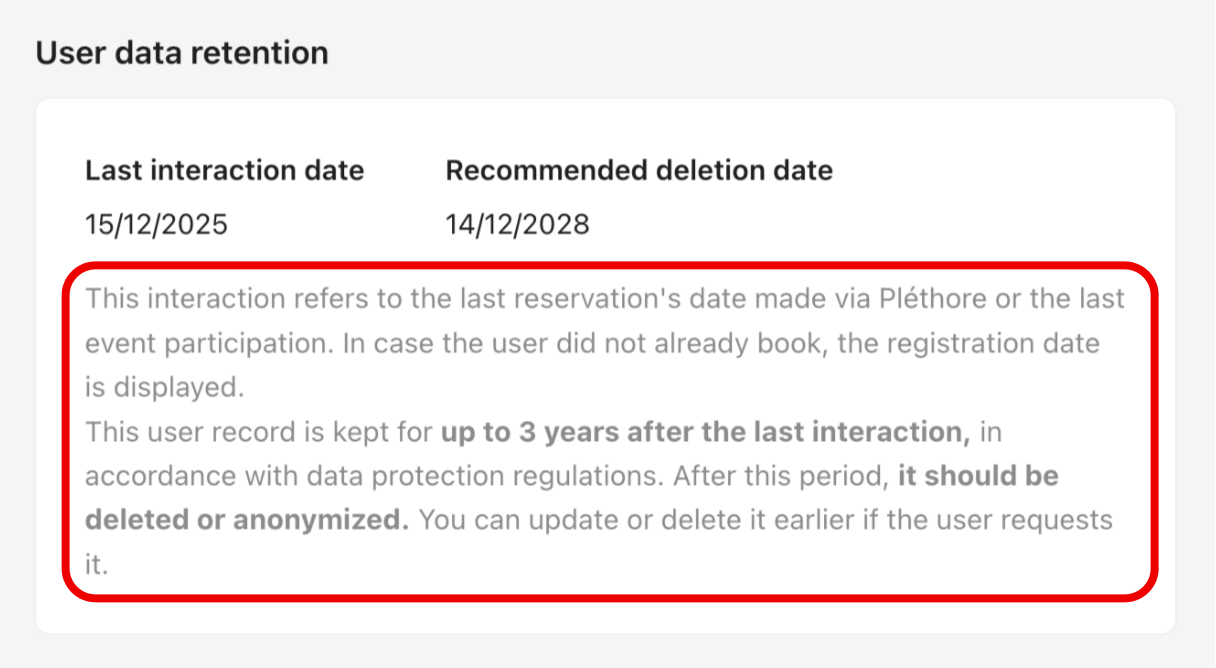Select the 15/12/2025 date value

[x=156, y=224]
